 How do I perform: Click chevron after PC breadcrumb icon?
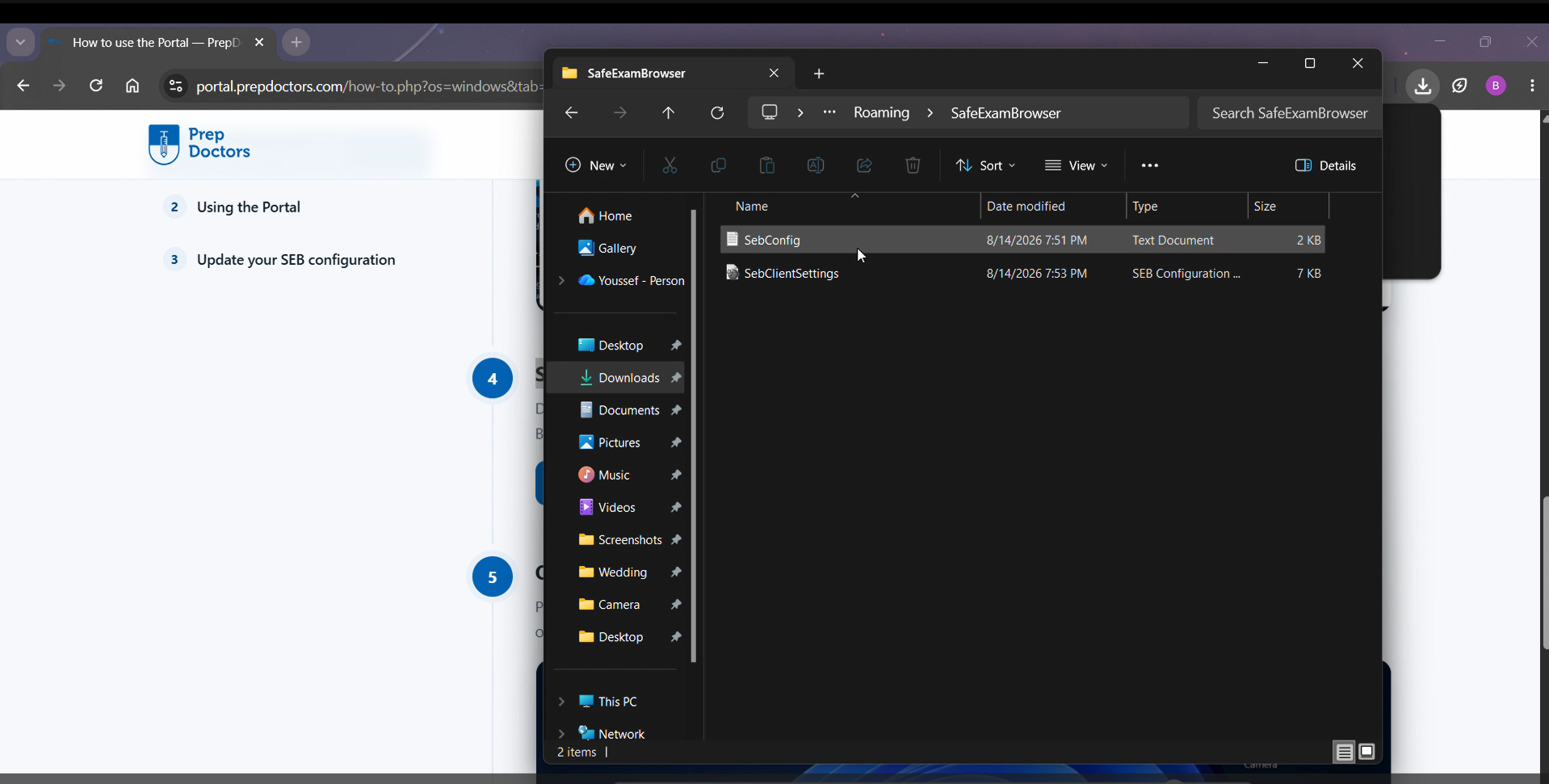[800, 113]
